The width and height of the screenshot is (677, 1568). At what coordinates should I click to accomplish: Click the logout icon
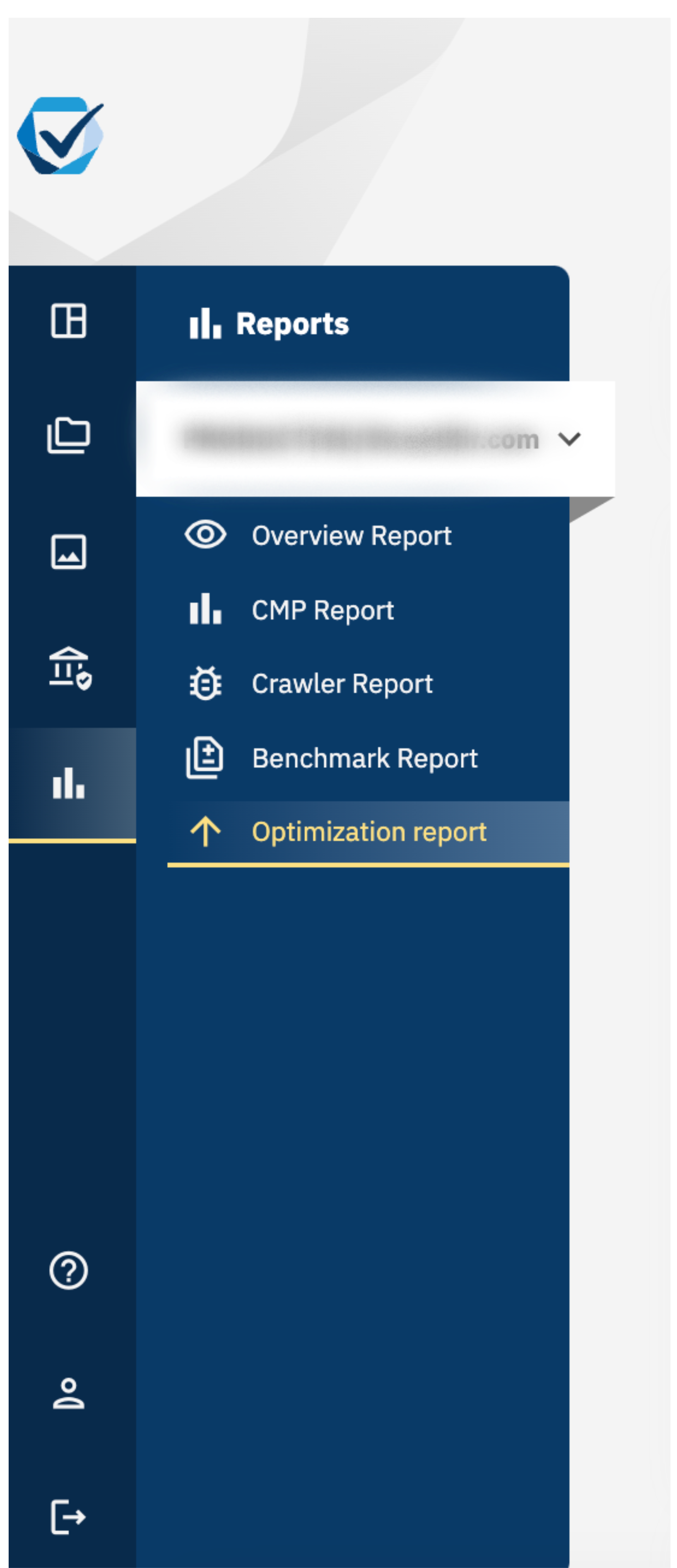[x=68, y=1516]
